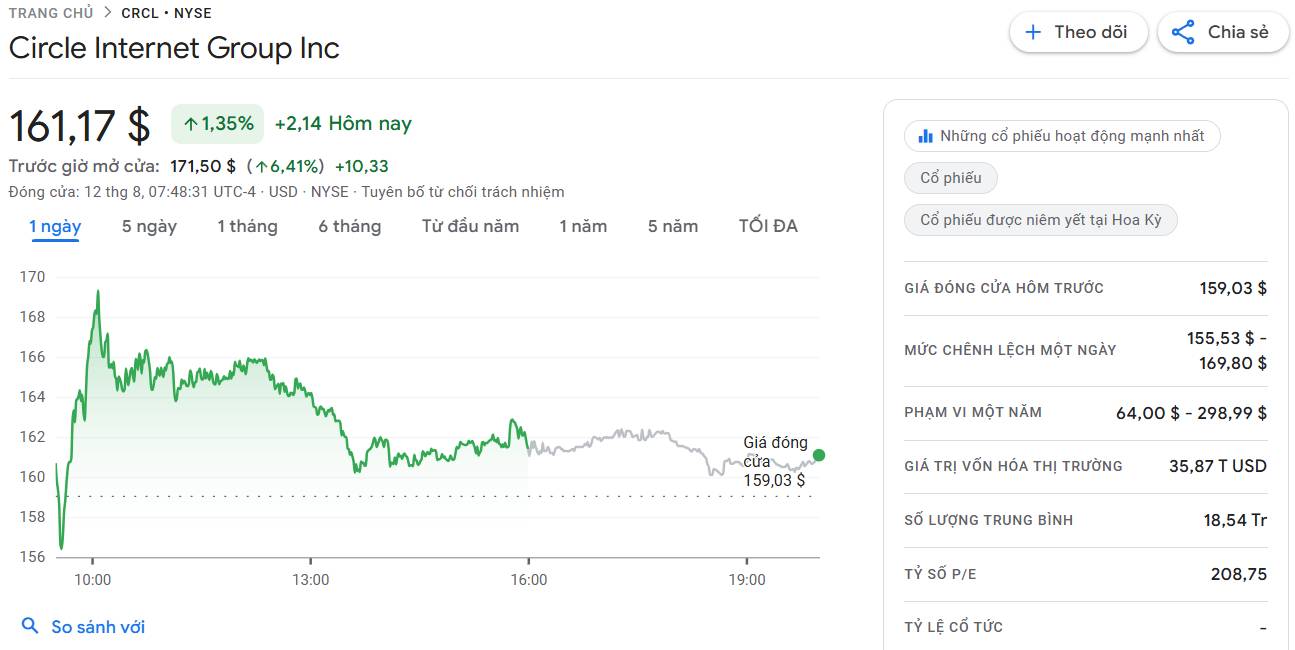Click the day range 155,53 $ - 169,80 $
Image resolution: width=1295 pixels, height=650 pixels.
[1227, 350]
